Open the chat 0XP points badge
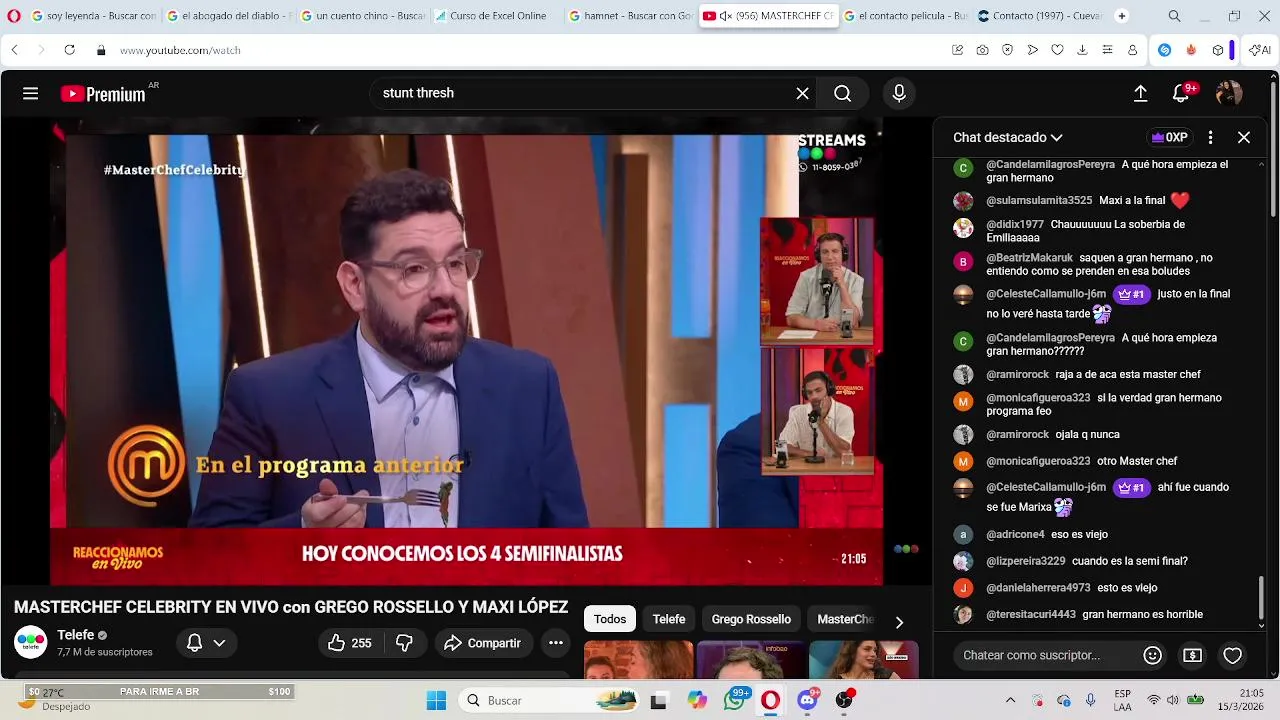Viewport: 1280px width, 720px height. coord(1169,137)
